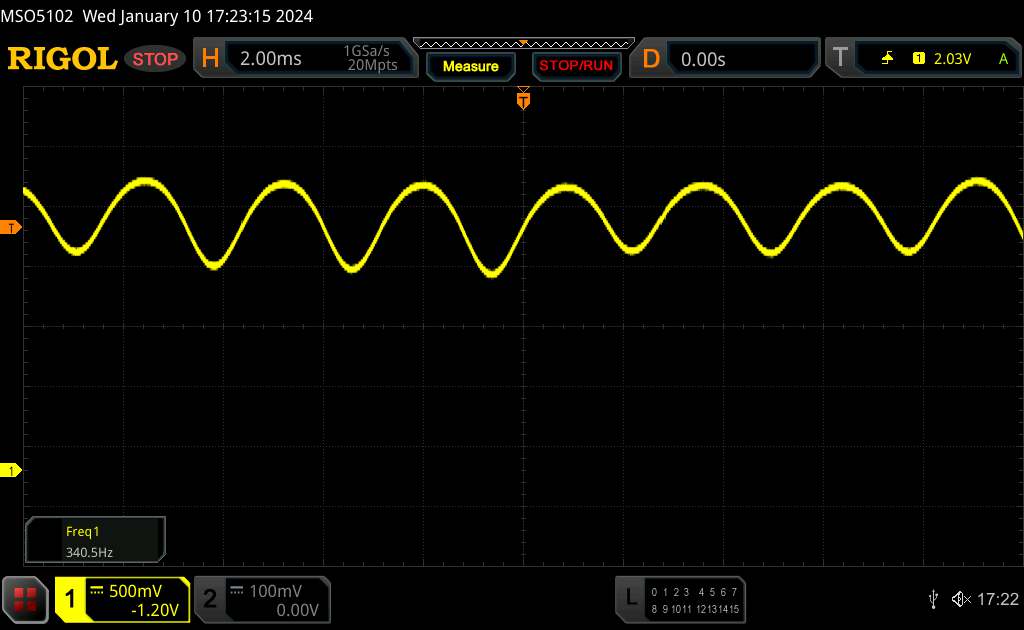This screenshot has height=630, width=1024.
Task: Toggle channel 2 button
Action: point(210,599)
